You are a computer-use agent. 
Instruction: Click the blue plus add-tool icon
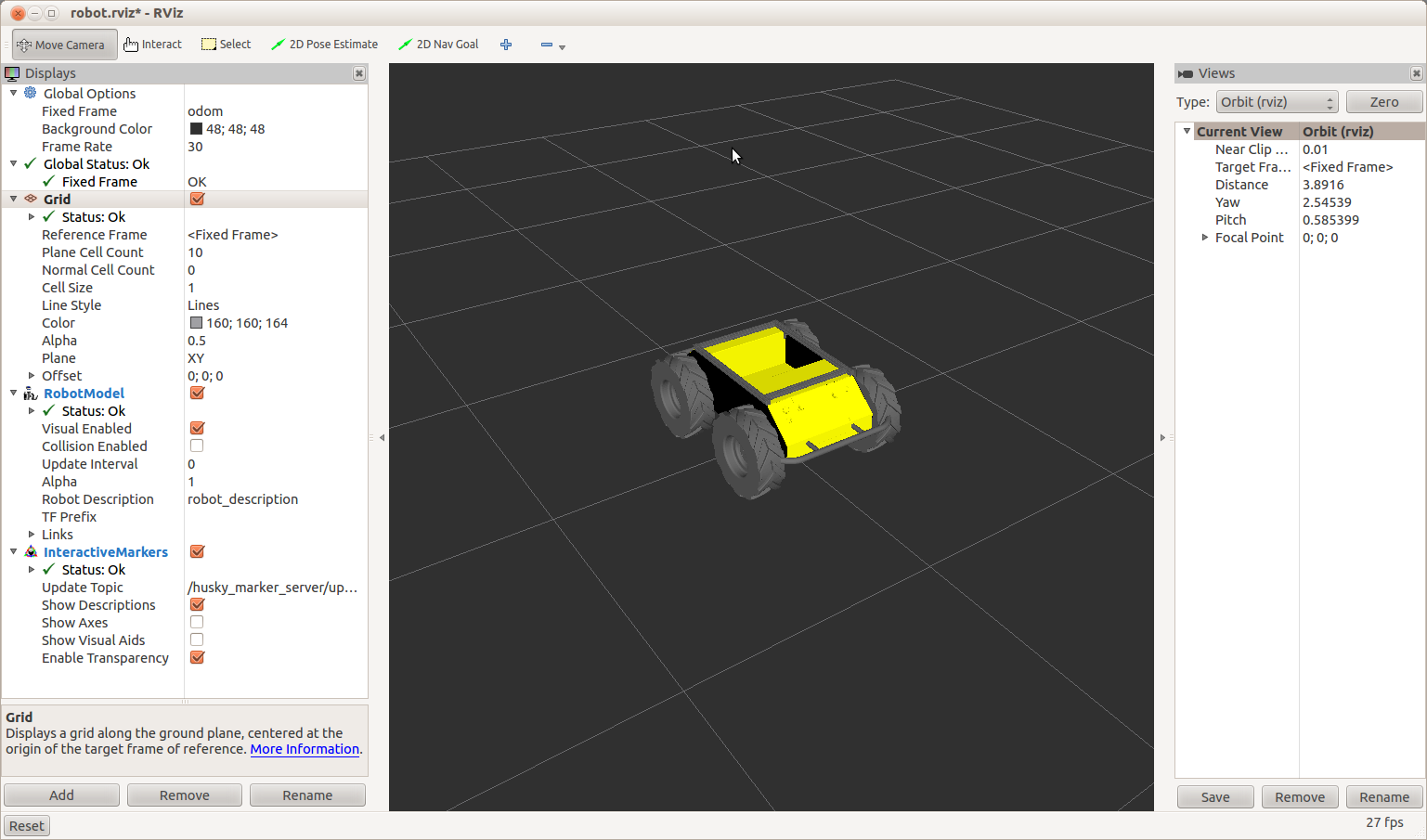(506, 45)
